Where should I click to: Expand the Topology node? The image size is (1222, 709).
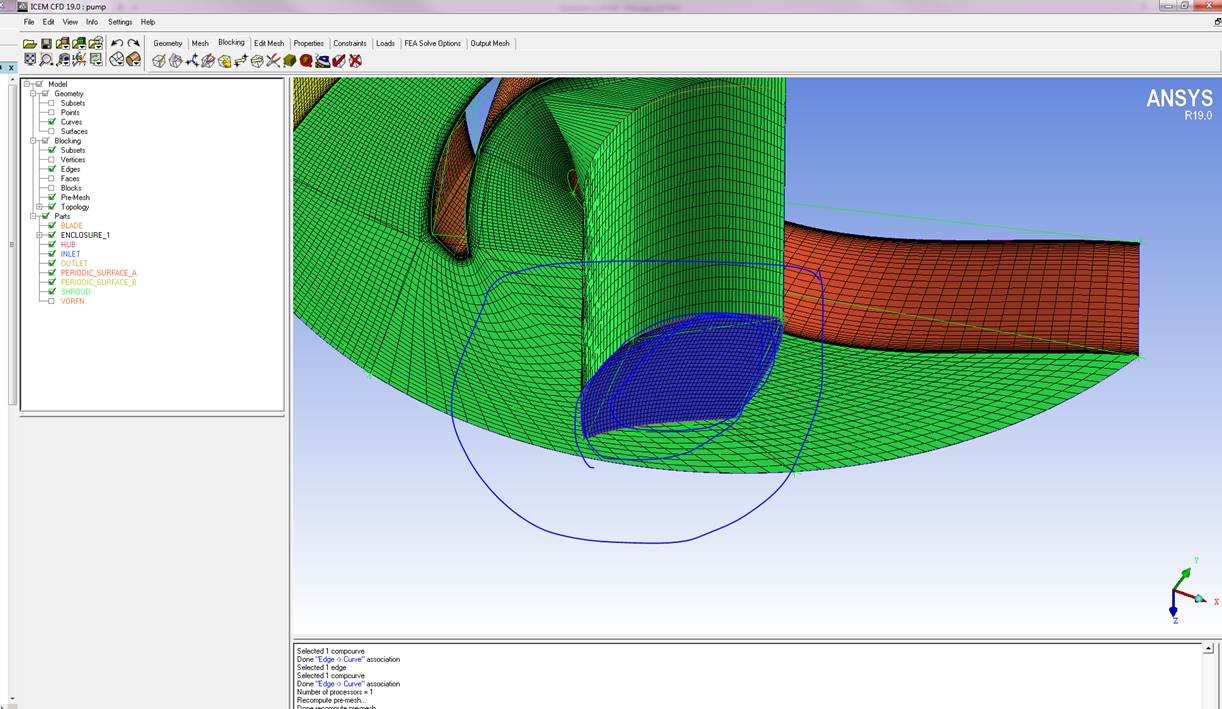click(x=39, y=207)
